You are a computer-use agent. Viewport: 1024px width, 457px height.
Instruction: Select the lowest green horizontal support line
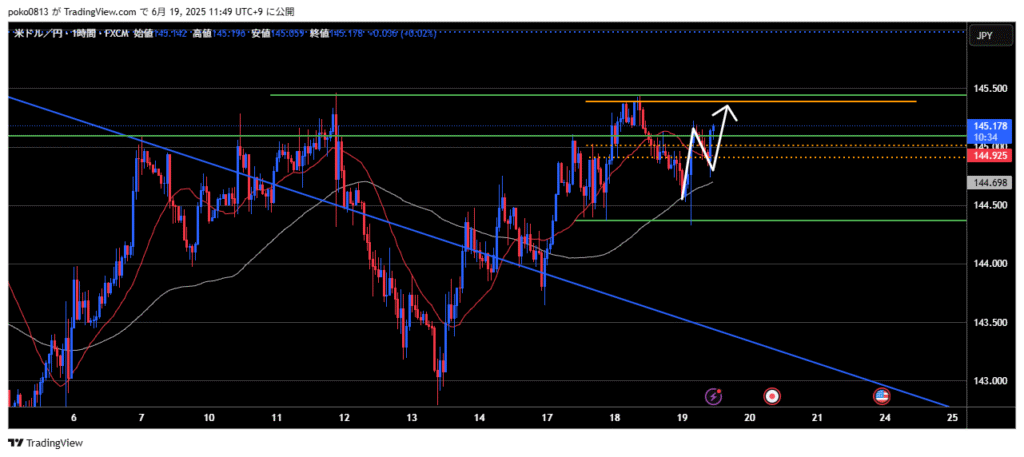tap(800, 220)
